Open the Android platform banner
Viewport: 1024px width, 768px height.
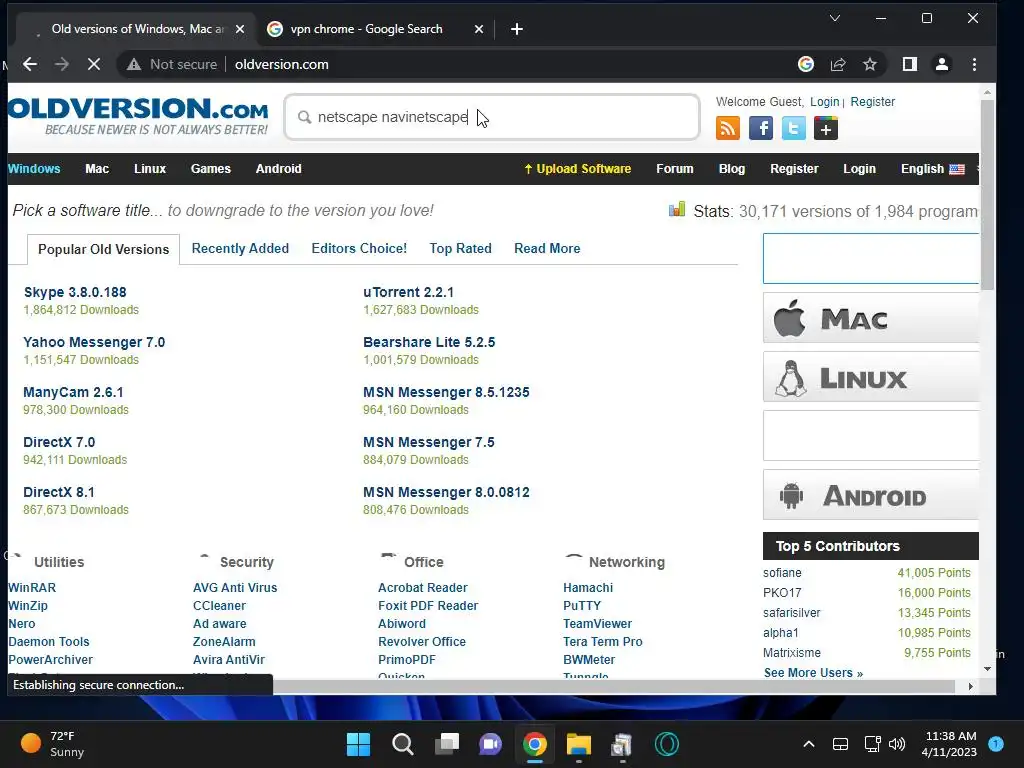point(871,494)
